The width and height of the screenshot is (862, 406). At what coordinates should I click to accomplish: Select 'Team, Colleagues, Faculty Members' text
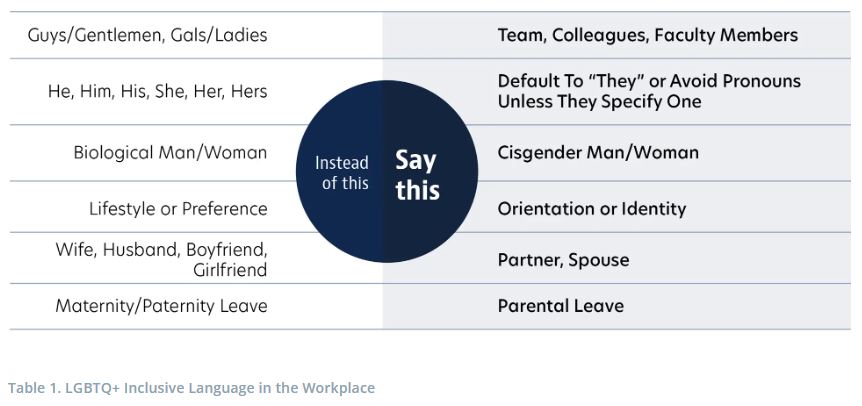coord(648,35)
